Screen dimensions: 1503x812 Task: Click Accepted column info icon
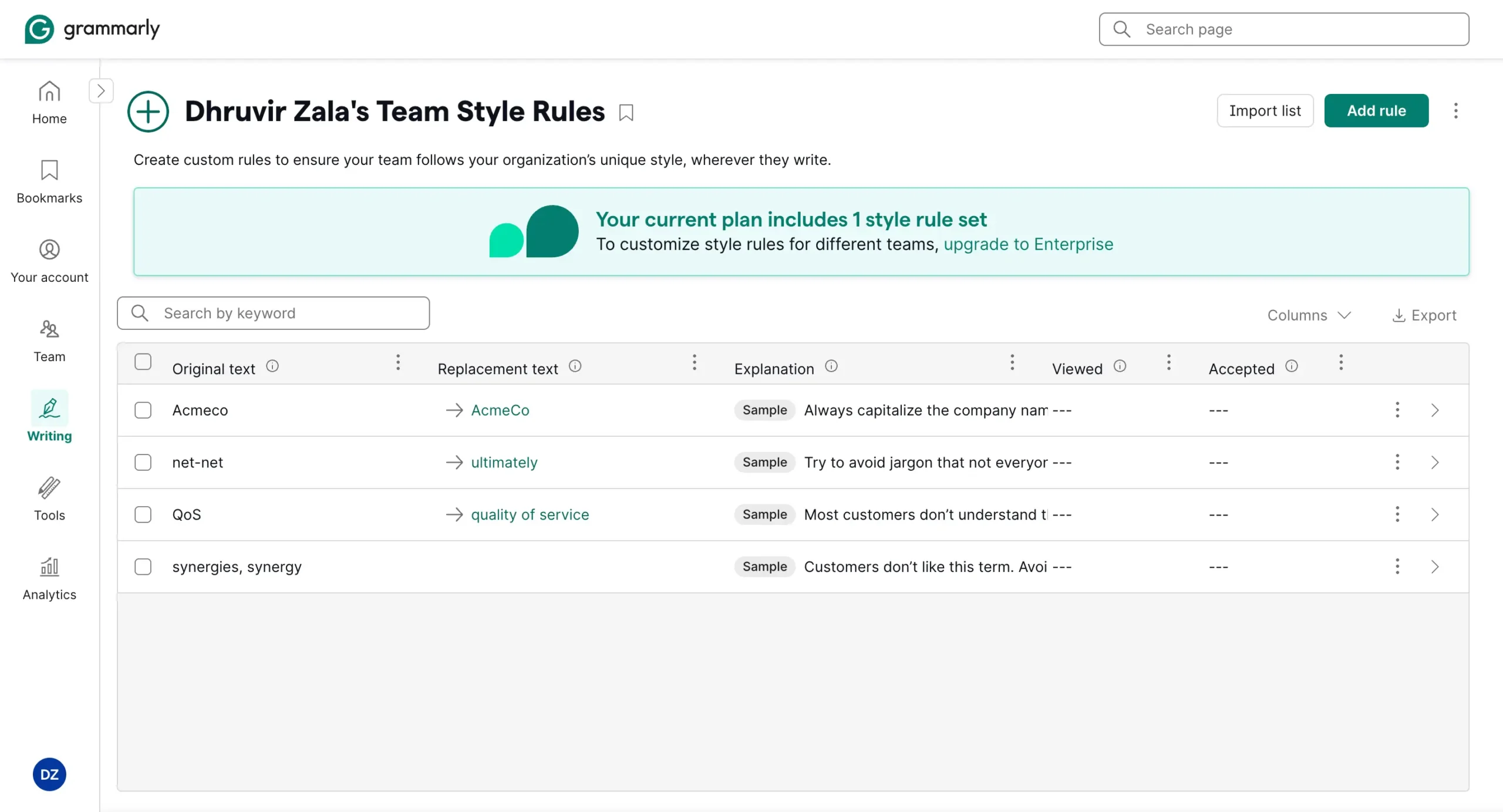(x=1292, y=366)
